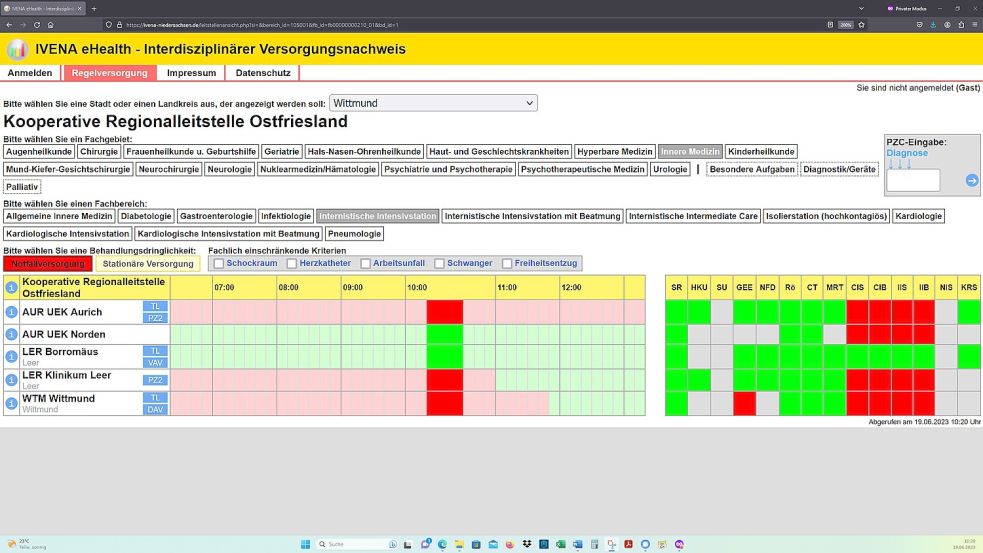This screenshot has width=983, height=553.
Task: Click the Diagnose link in PZC panel
Action: [907, 153]
